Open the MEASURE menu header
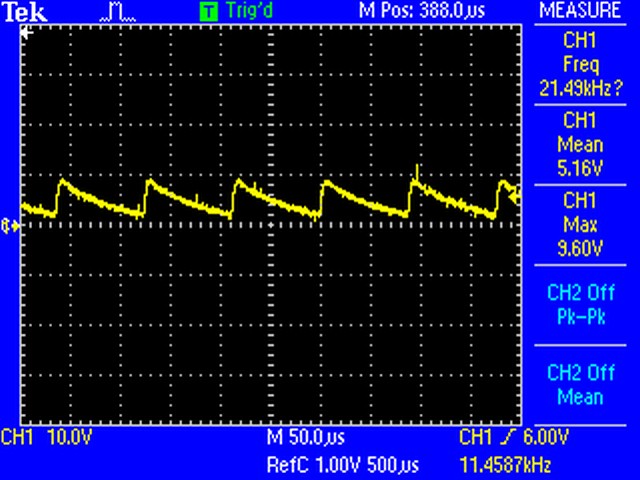This screenshot has height=480, width=640. pos(579,11)
